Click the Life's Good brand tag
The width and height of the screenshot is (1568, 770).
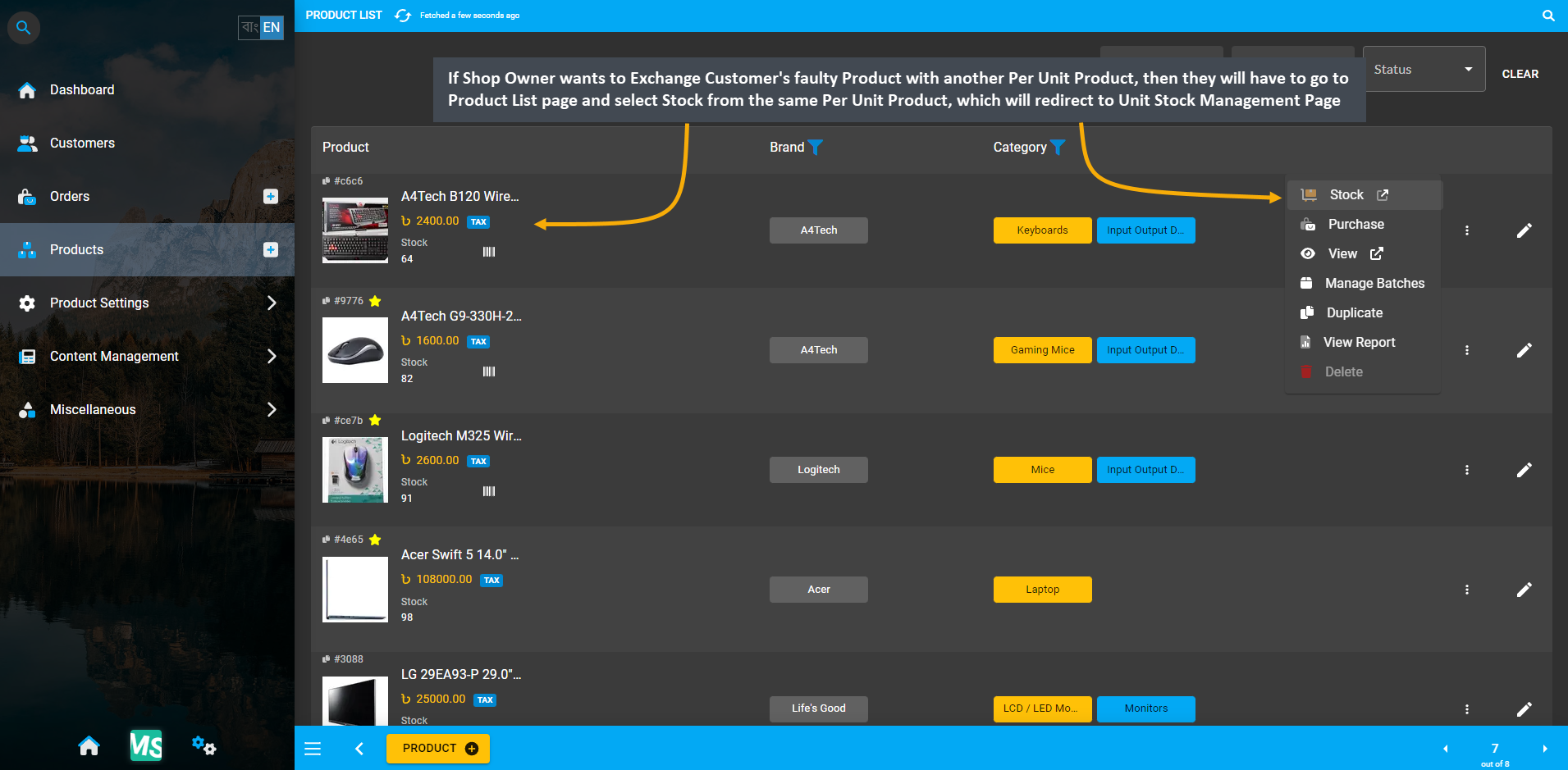pyautogui.click(x=819, y=708)
